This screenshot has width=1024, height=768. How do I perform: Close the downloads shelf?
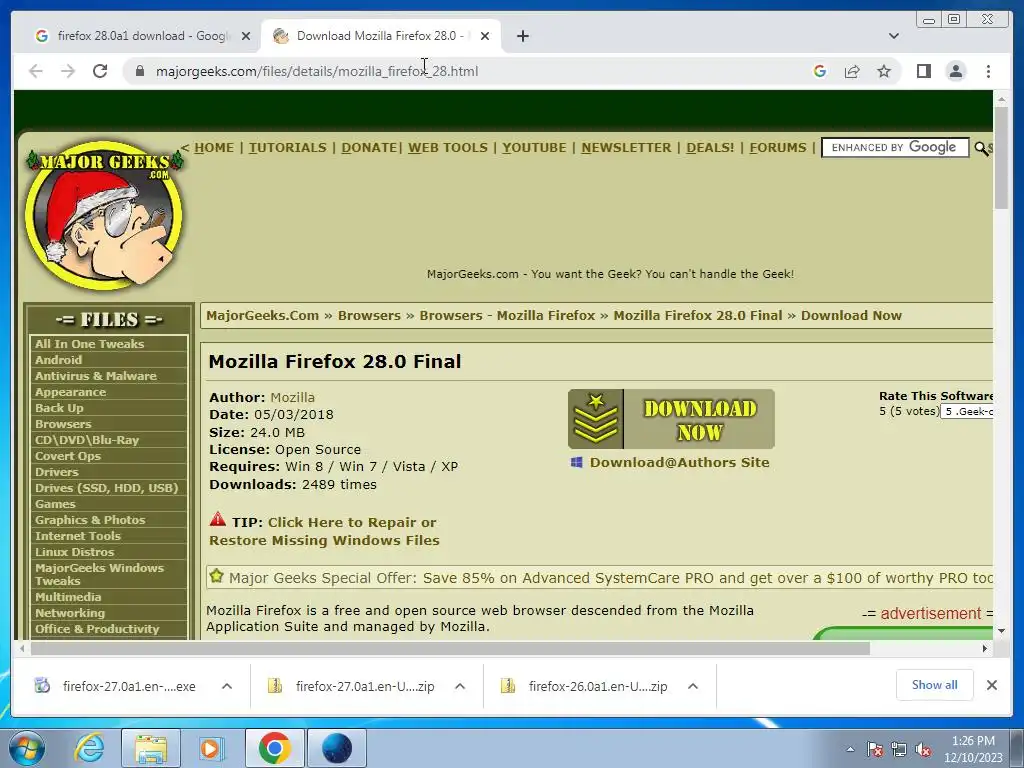click(x=991, y=684)
